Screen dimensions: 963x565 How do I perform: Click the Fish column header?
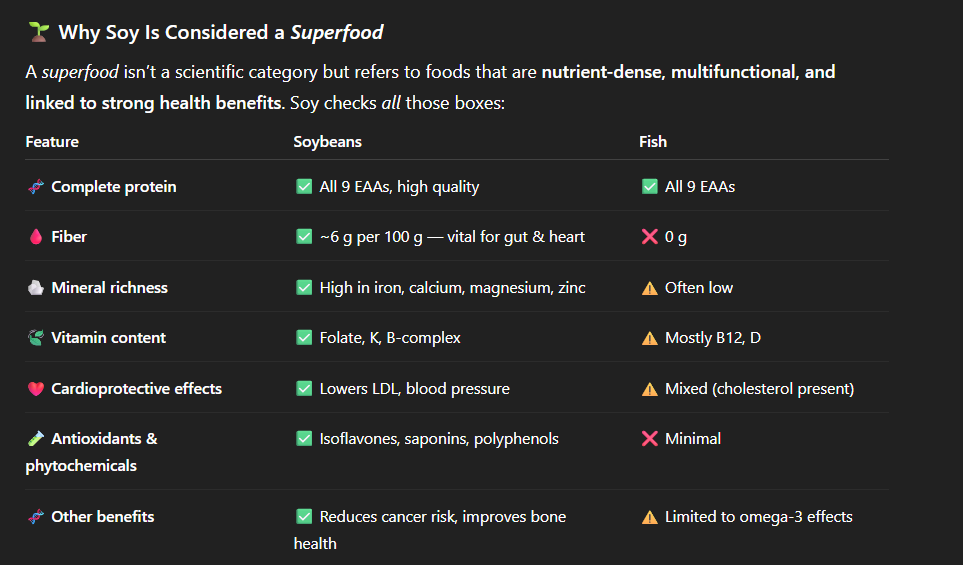coord(653,142)
